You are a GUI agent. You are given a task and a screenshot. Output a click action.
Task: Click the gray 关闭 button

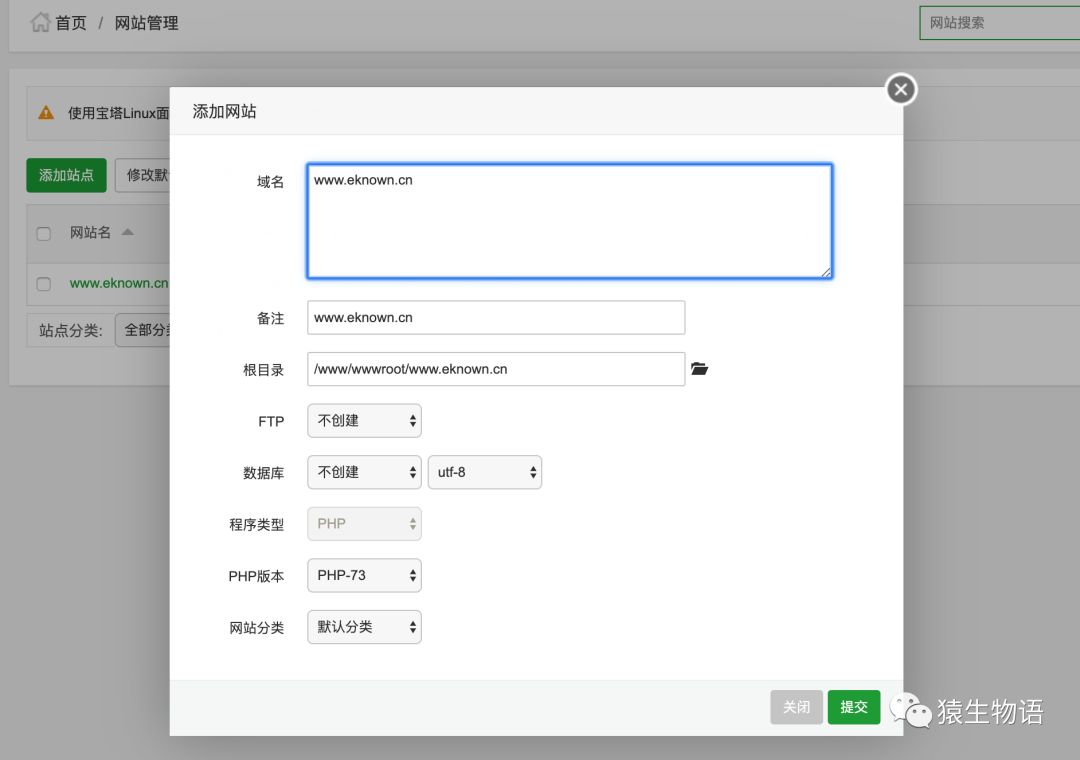point(796,707)
